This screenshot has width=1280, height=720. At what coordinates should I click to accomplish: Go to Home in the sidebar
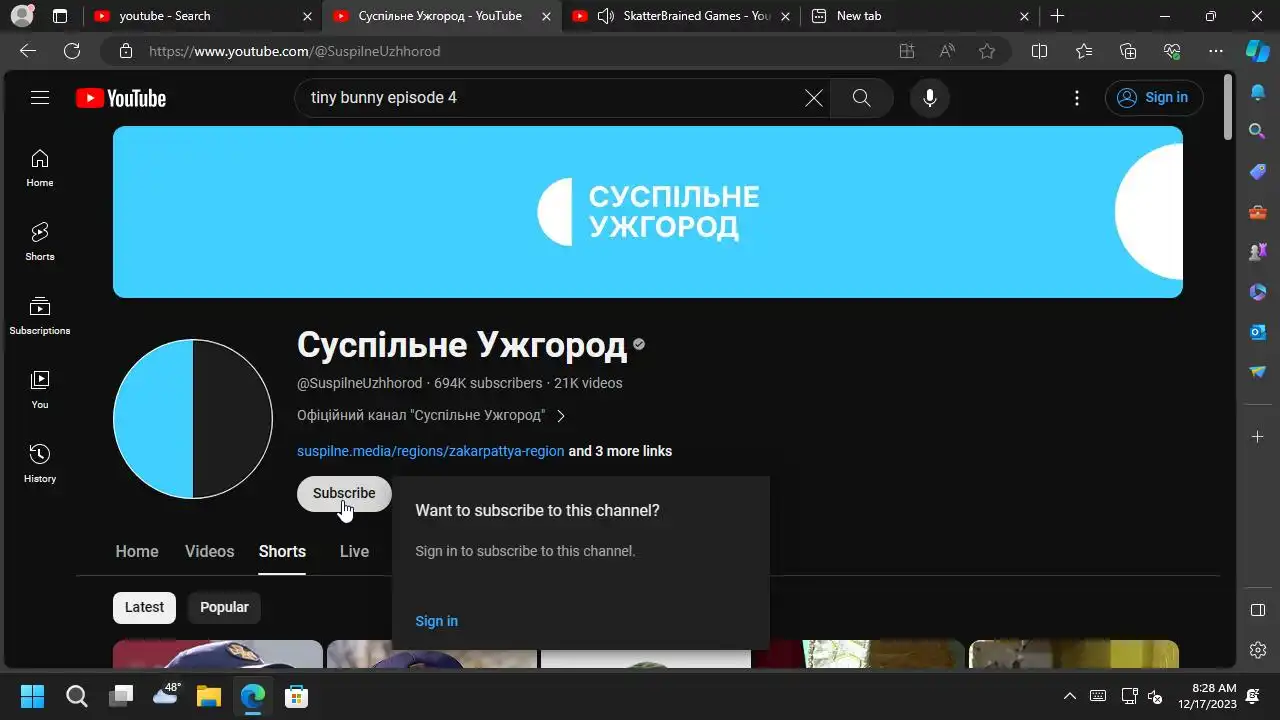(x=40, y=168)
